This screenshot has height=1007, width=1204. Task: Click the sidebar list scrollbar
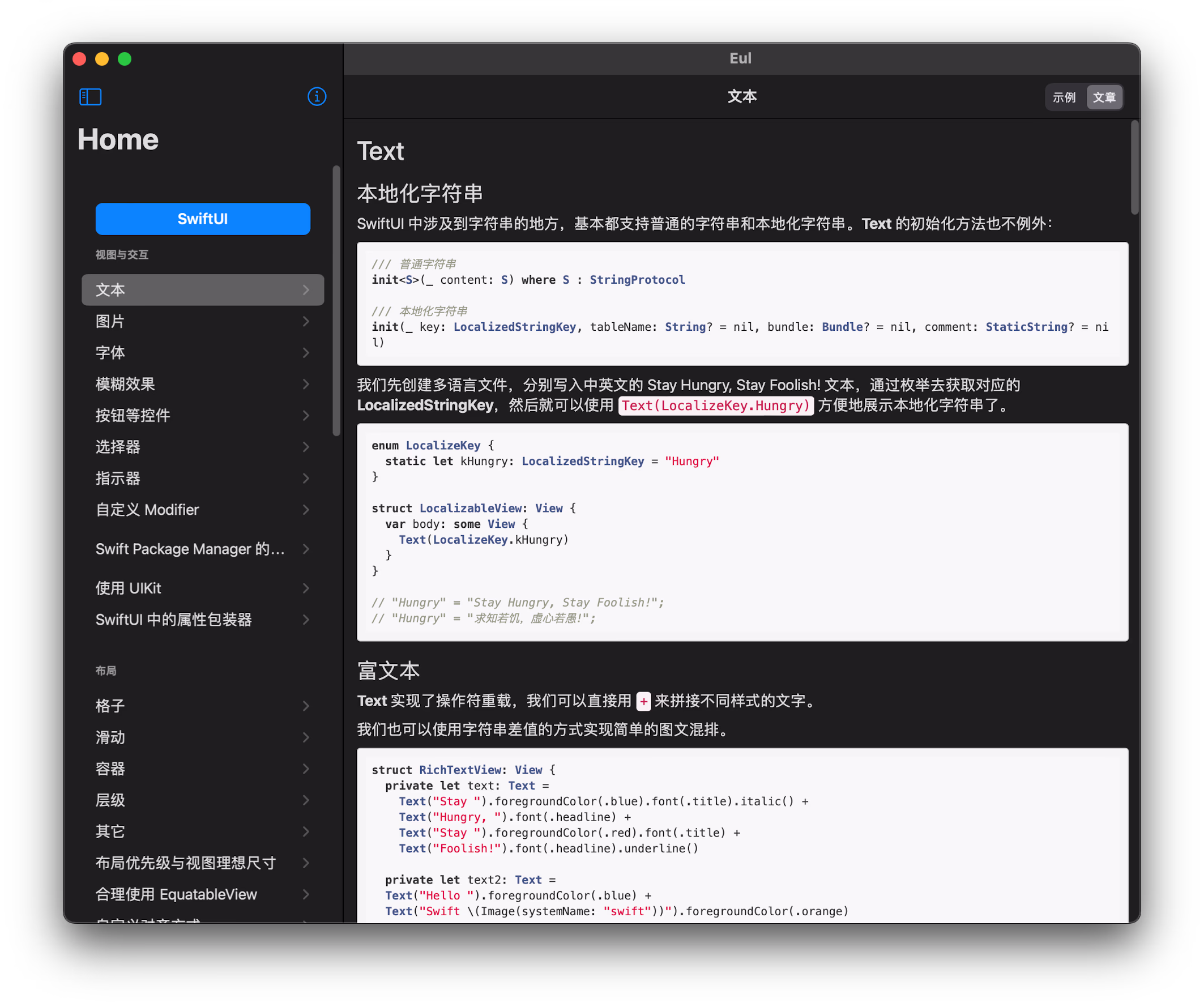336,301
